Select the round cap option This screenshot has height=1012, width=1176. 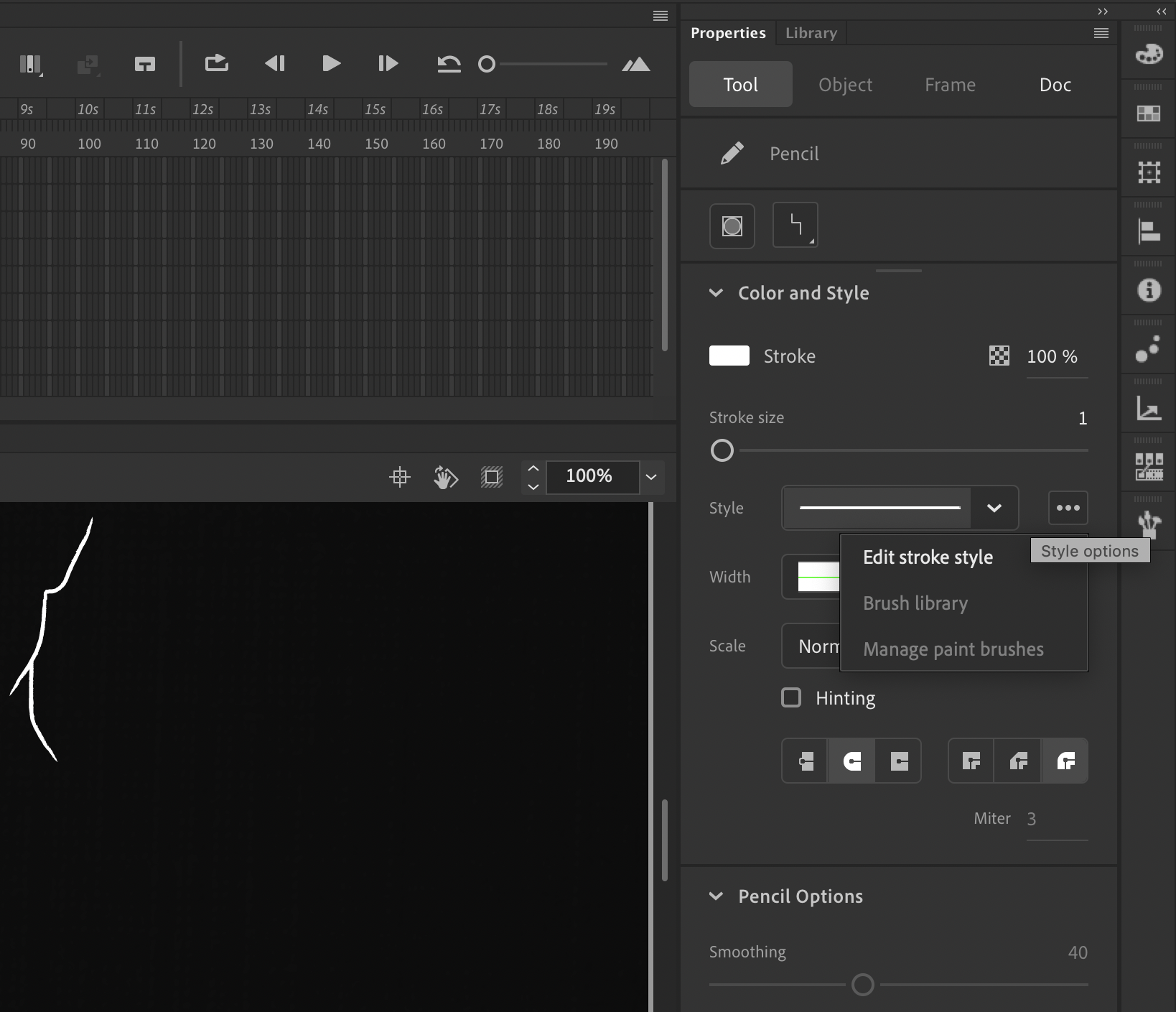point(851,761)
